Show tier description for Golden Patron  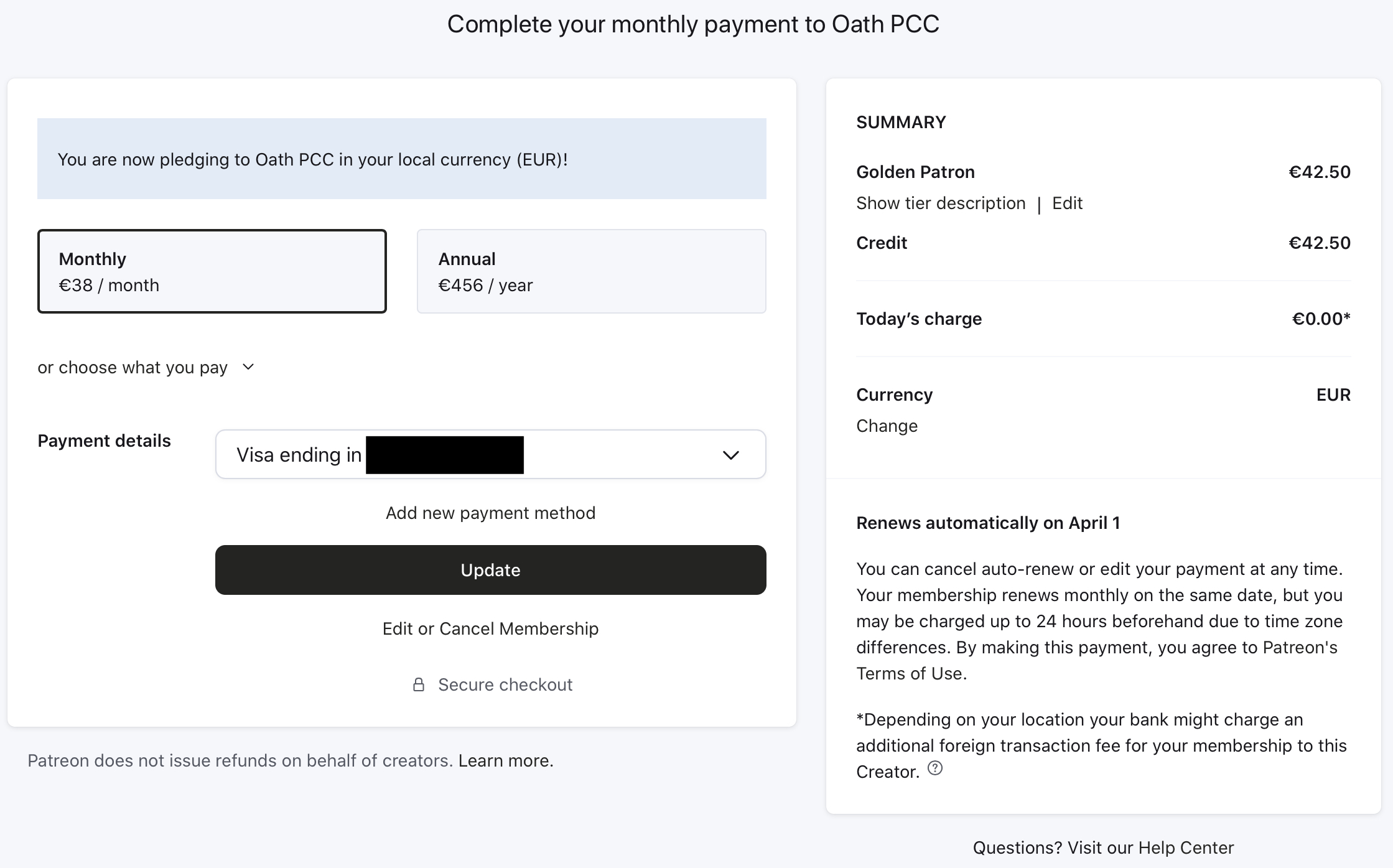(x=941, y=203)
